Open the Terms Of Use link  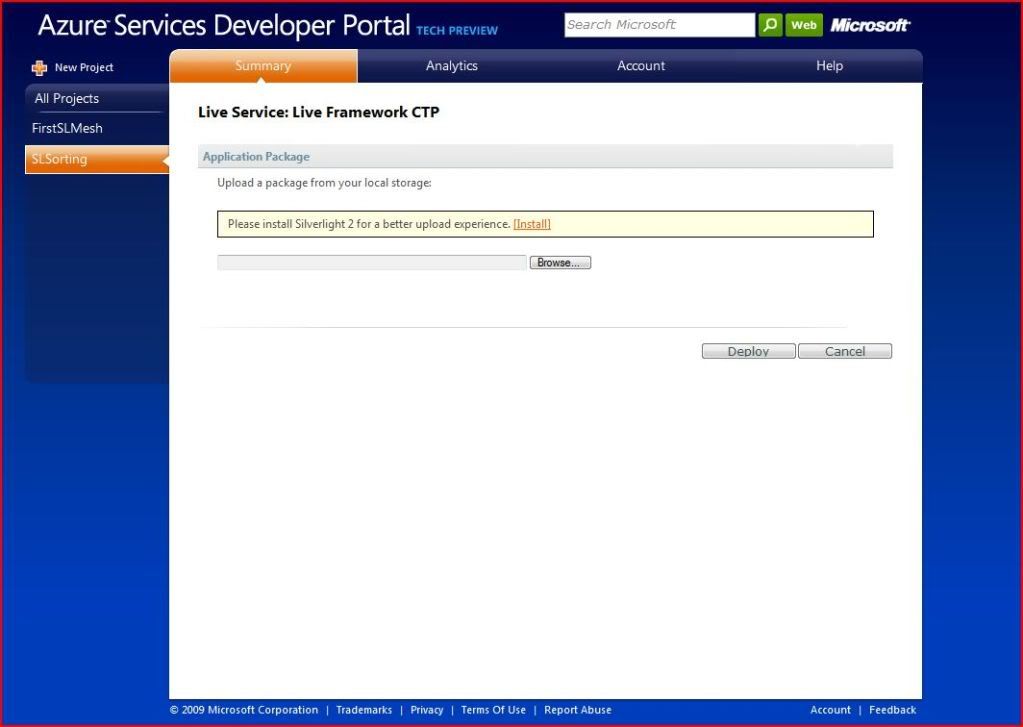[493, 710]
